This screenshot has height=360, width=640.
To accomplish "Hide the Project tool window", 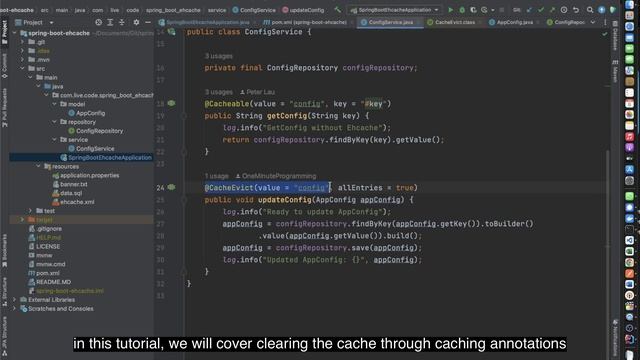I will [148, 22].
